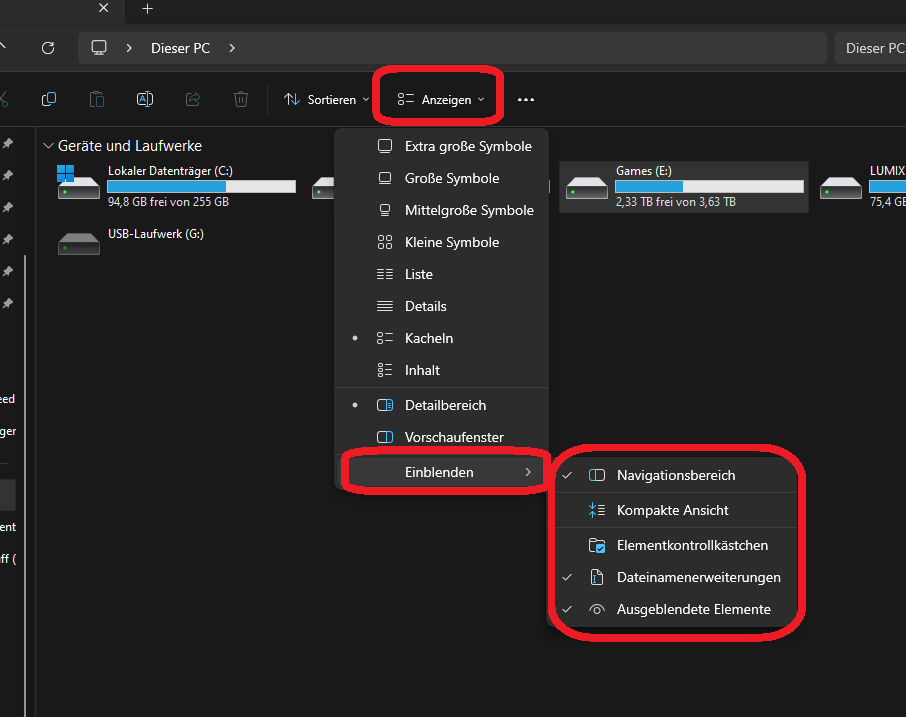Viewport: 906px width, 717px height.
Task: Open the Sortieren dropdown
Action: pyautogui.click(x=326, y=99)
